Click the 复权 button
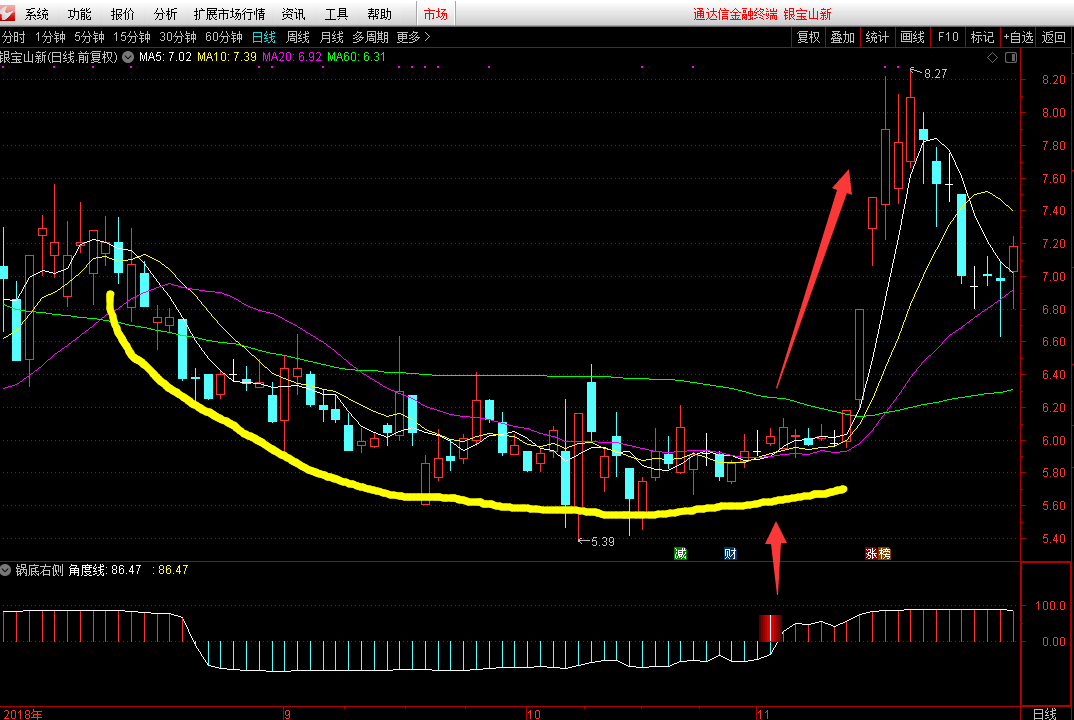The height and width of the screenshot is (720, 1074). [x=808, y=37]
